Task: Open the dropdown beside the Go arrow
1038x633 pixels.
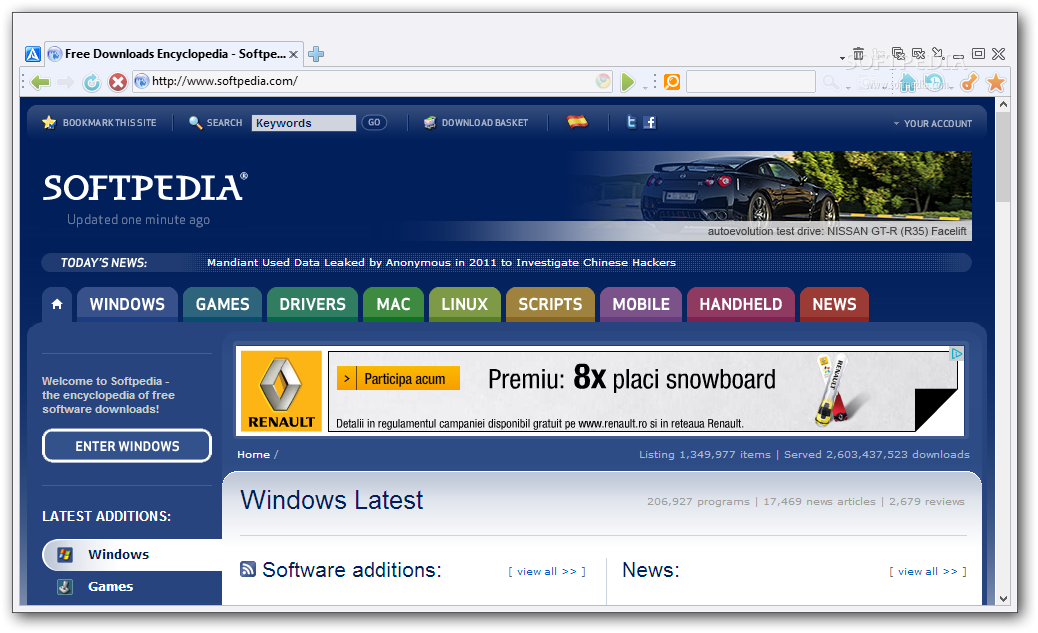Action: point(645,87)
